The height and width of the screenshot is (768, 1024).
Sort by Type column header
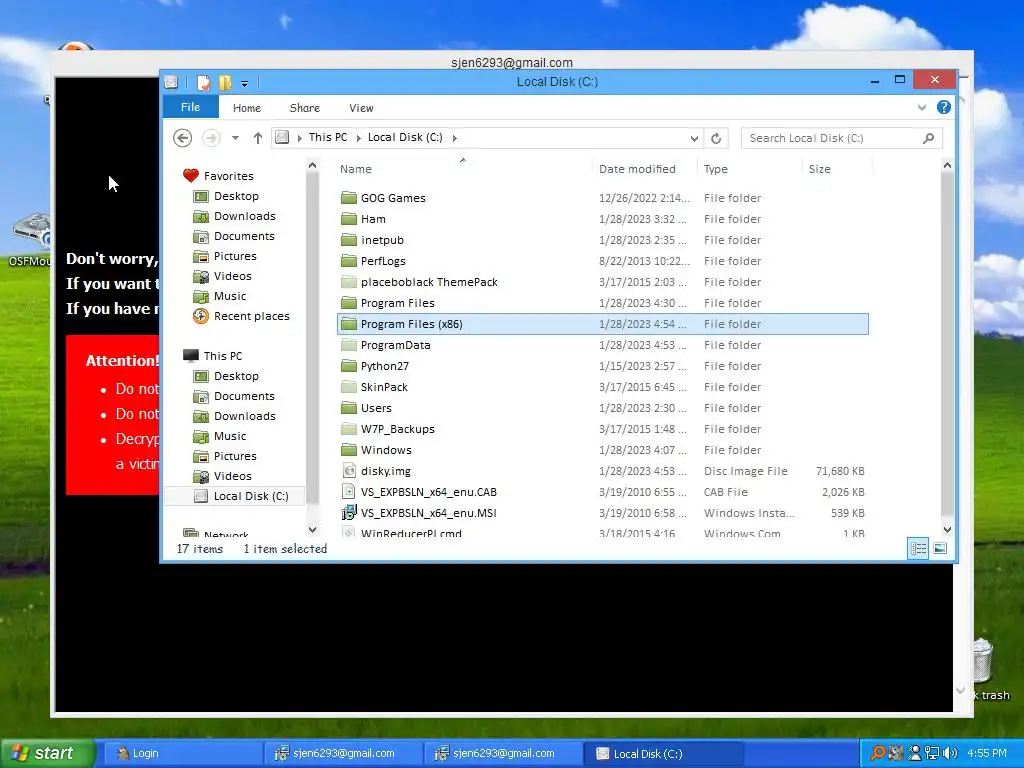[x=750, y=168]
